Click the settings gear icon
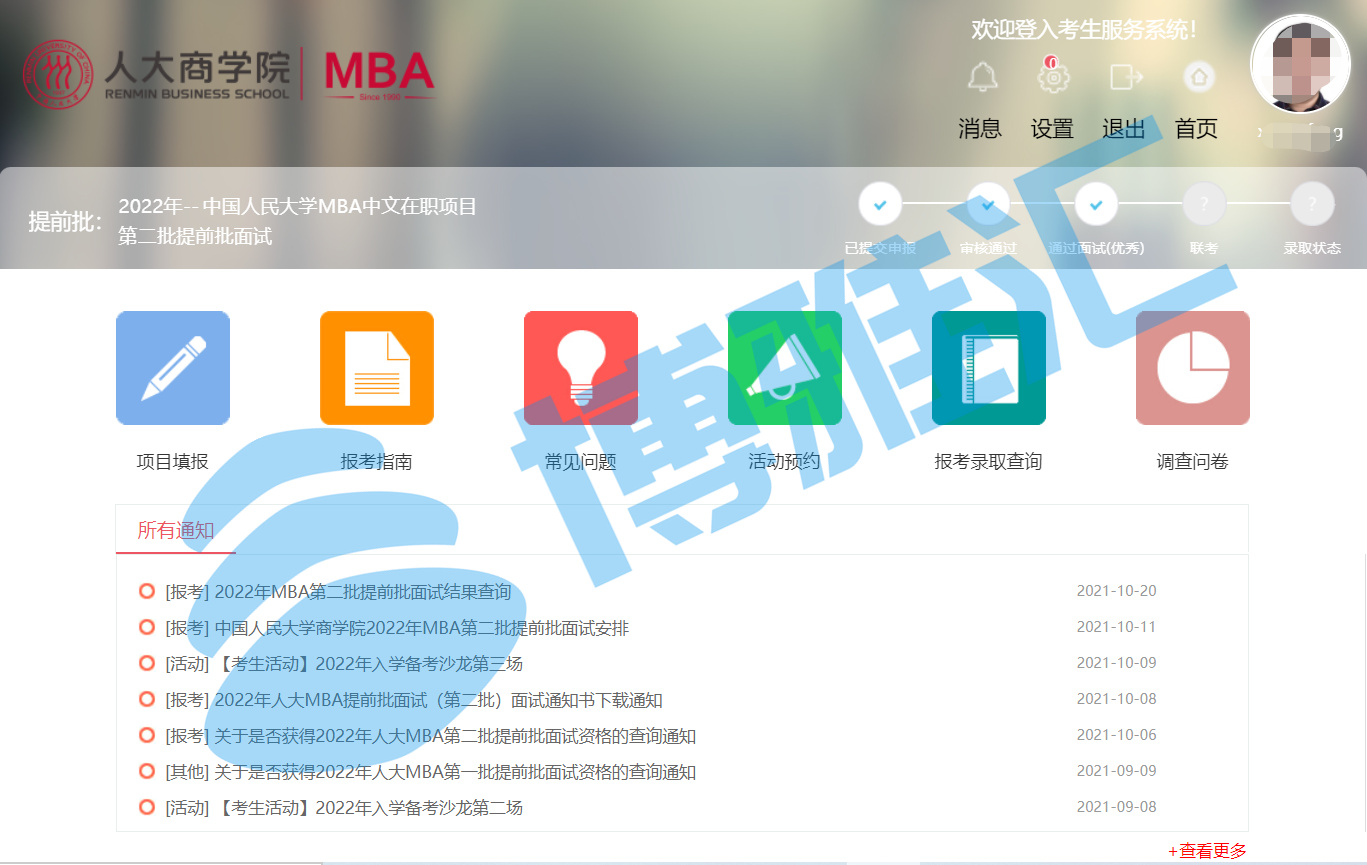 pyautogui.click(x=1054, y=77)
